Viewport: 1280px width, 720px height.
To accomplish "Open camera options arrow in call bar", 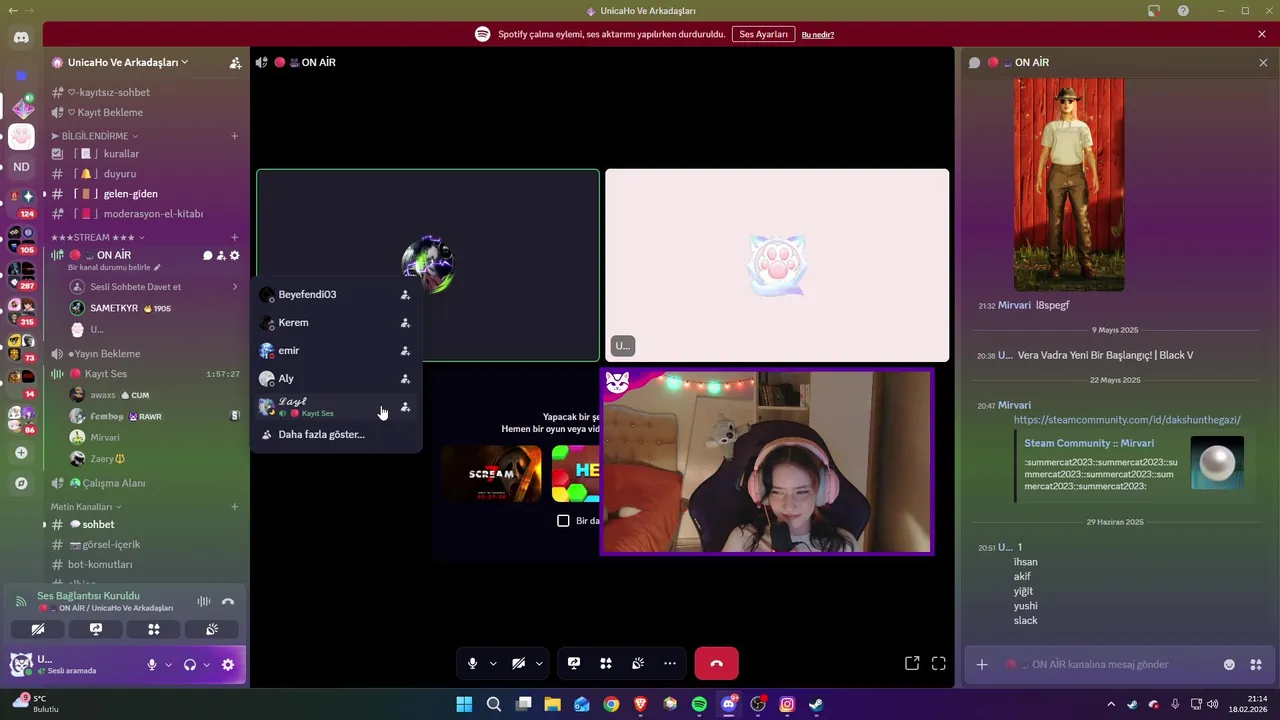I will click(x=539, y=663).
